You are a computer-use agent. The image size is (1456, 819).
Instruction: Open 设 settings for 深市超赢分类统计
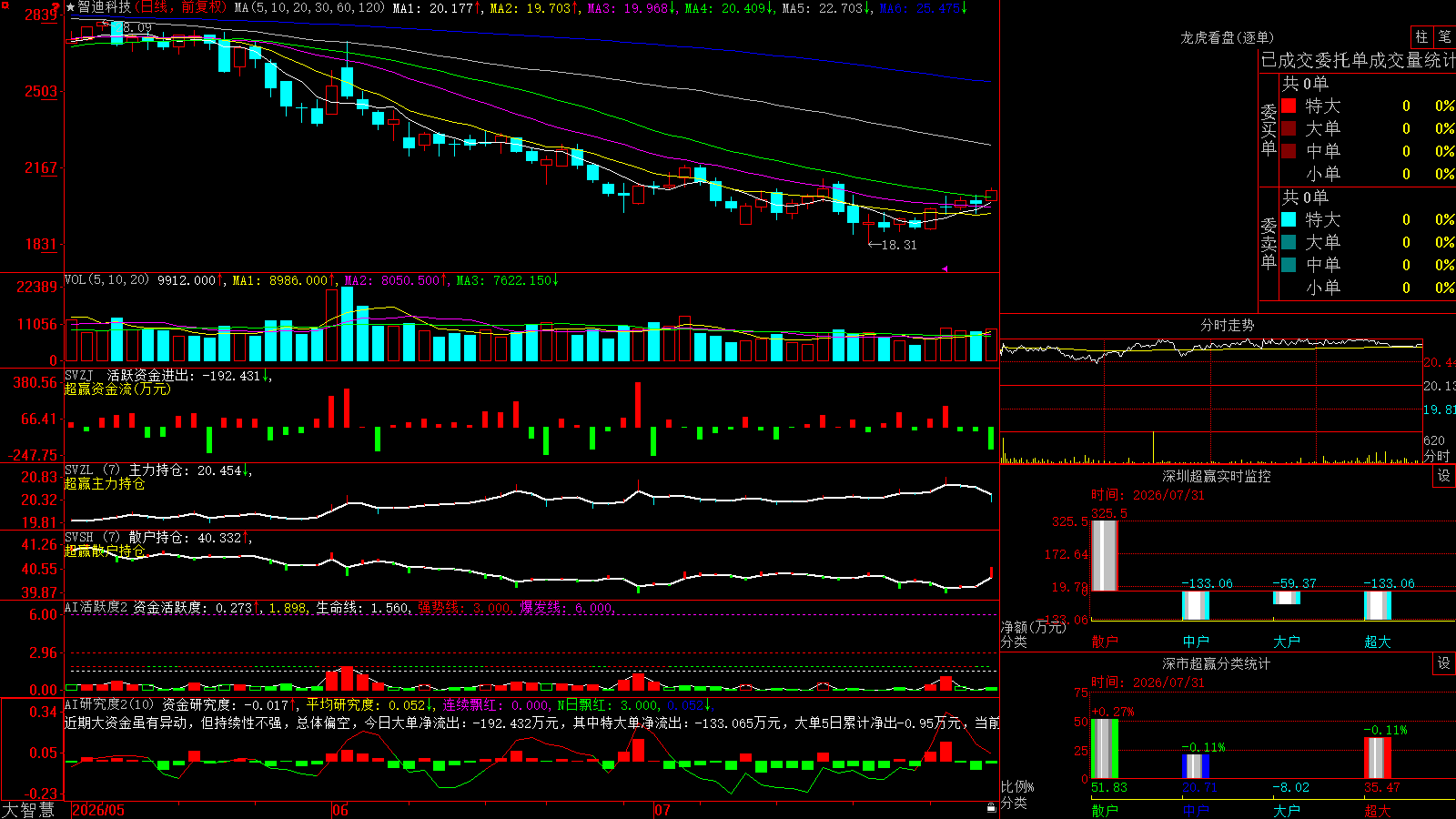tap(1444, 663)
